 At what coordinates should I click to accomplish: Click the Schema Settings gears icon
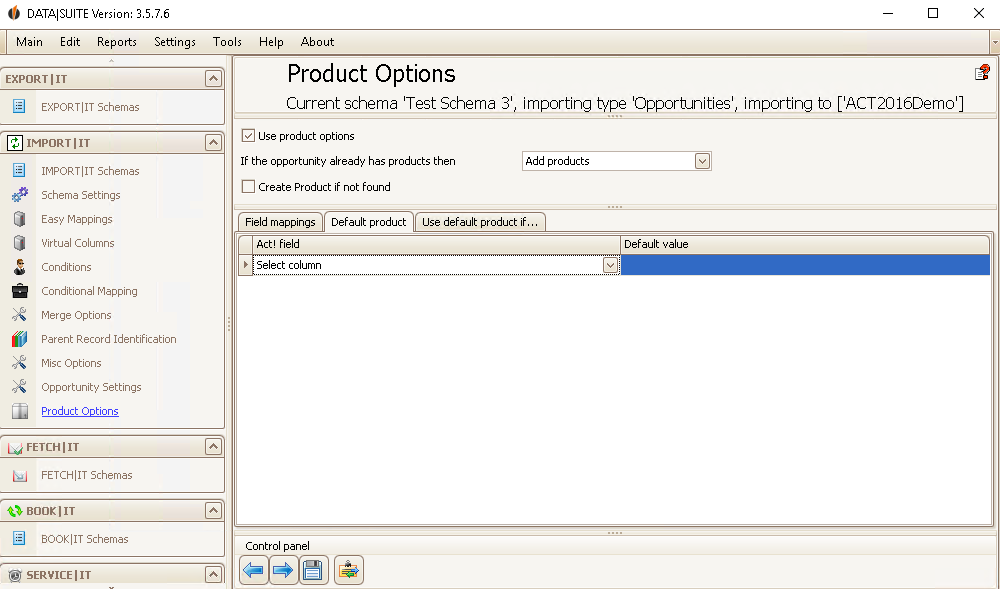coord(20,194)
